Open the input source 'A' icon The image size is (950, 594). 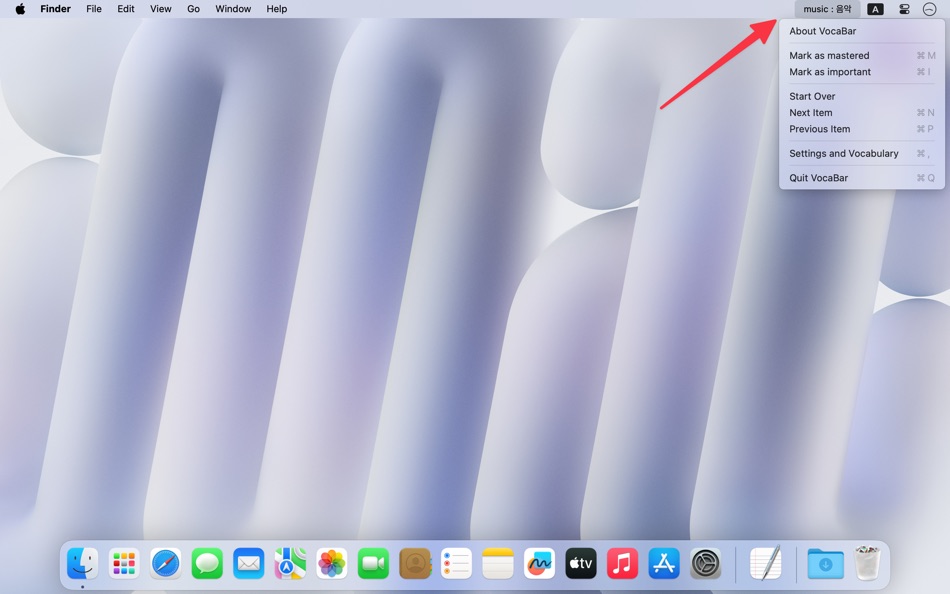pyautogui.click(x=875, y=9)
